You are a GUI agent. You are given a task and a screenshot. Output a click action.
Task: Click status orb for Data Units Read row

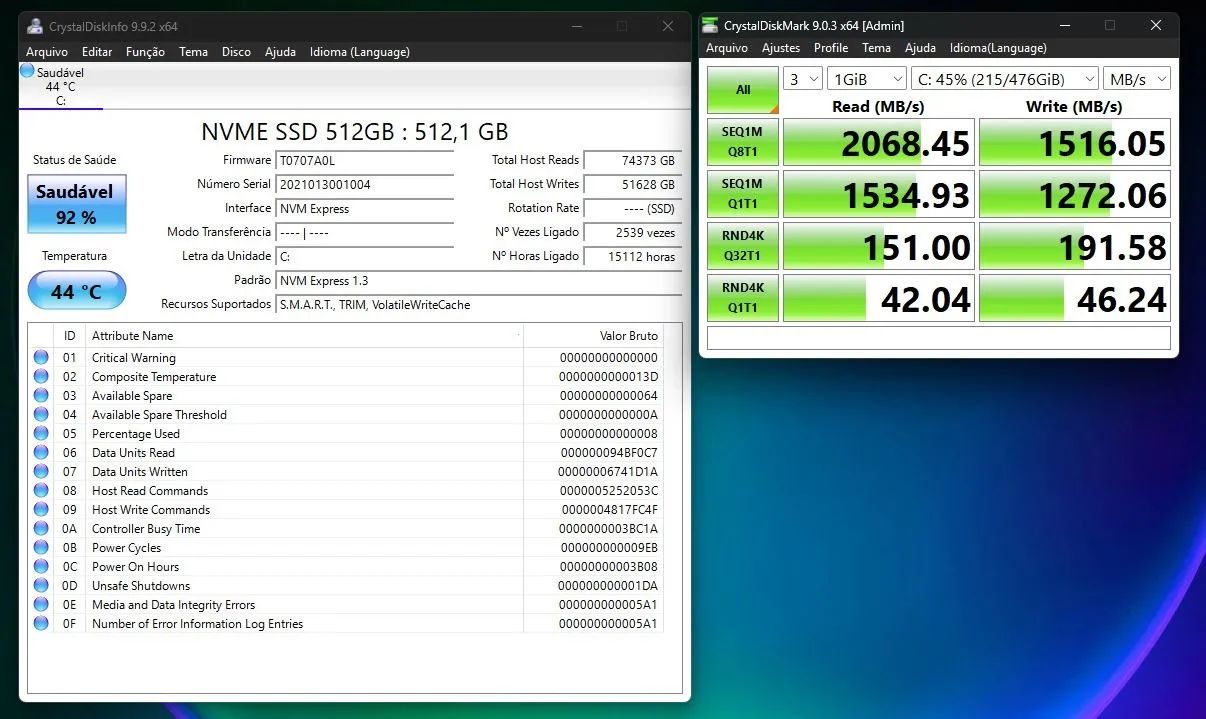click(x=41, y=452)
